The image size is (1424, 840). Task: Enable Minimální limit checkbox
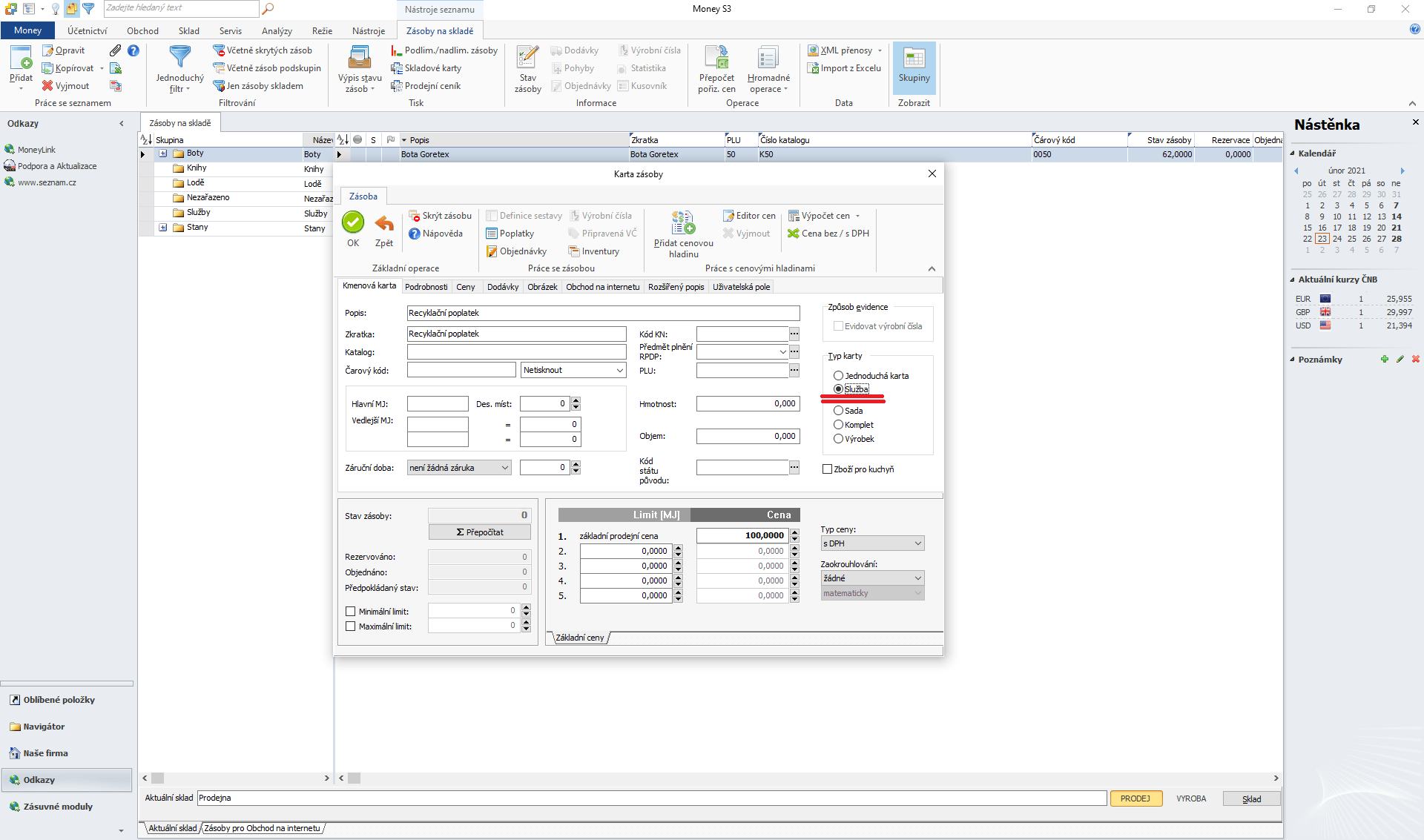click(351, 612)
